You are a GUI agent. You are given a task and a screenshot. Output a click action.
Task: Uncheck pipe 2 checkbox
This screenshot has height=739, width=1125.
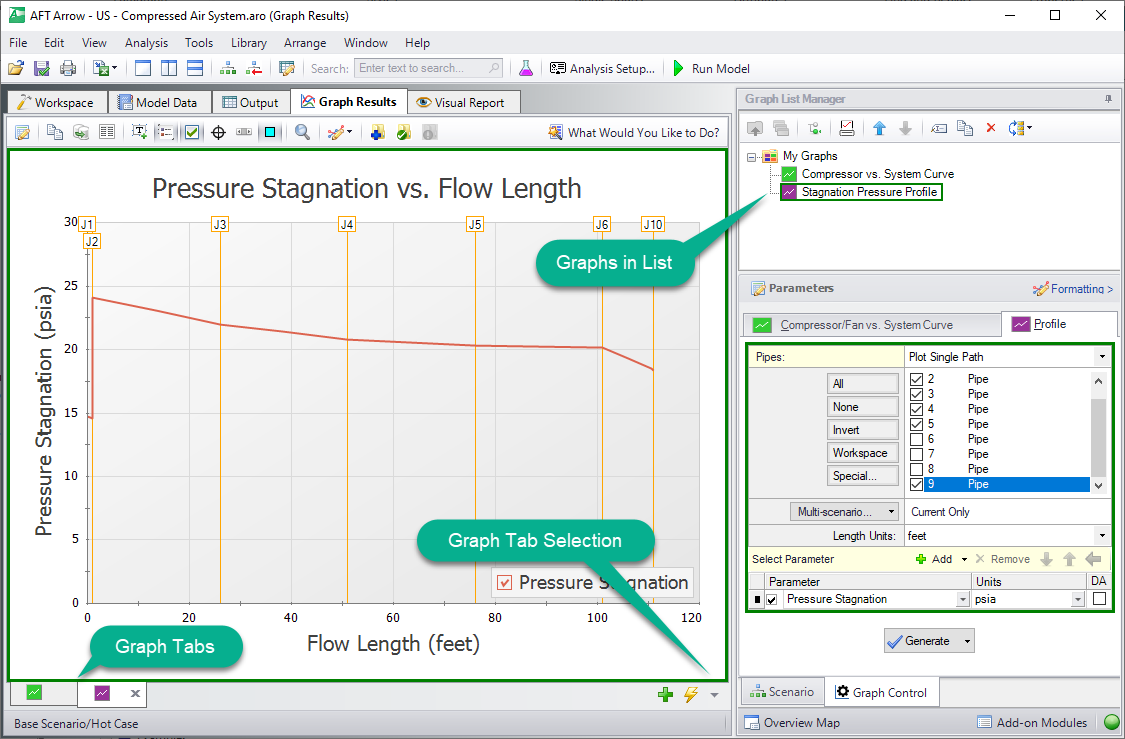[x=916, y=379]
